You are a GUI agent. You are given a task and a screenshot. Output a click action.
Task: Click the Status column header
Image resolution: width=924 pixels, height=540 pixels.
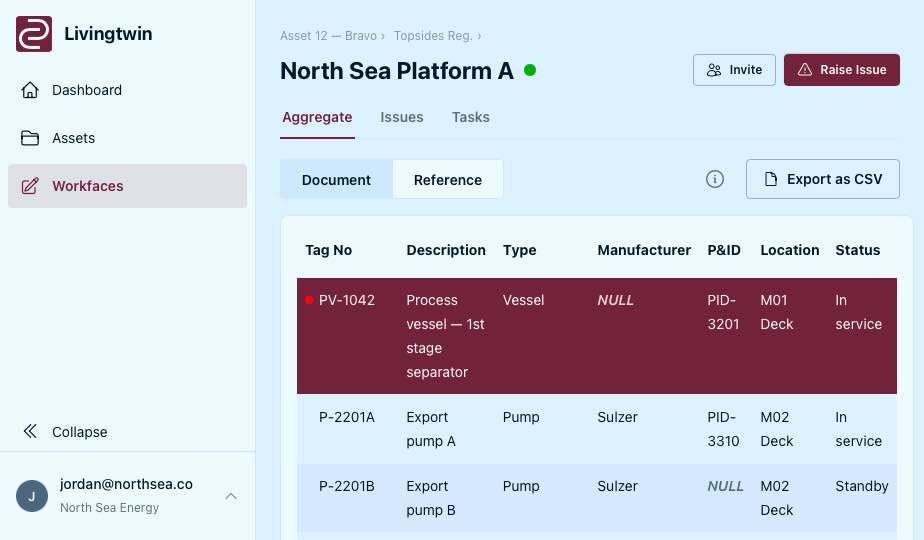[857, 250]
